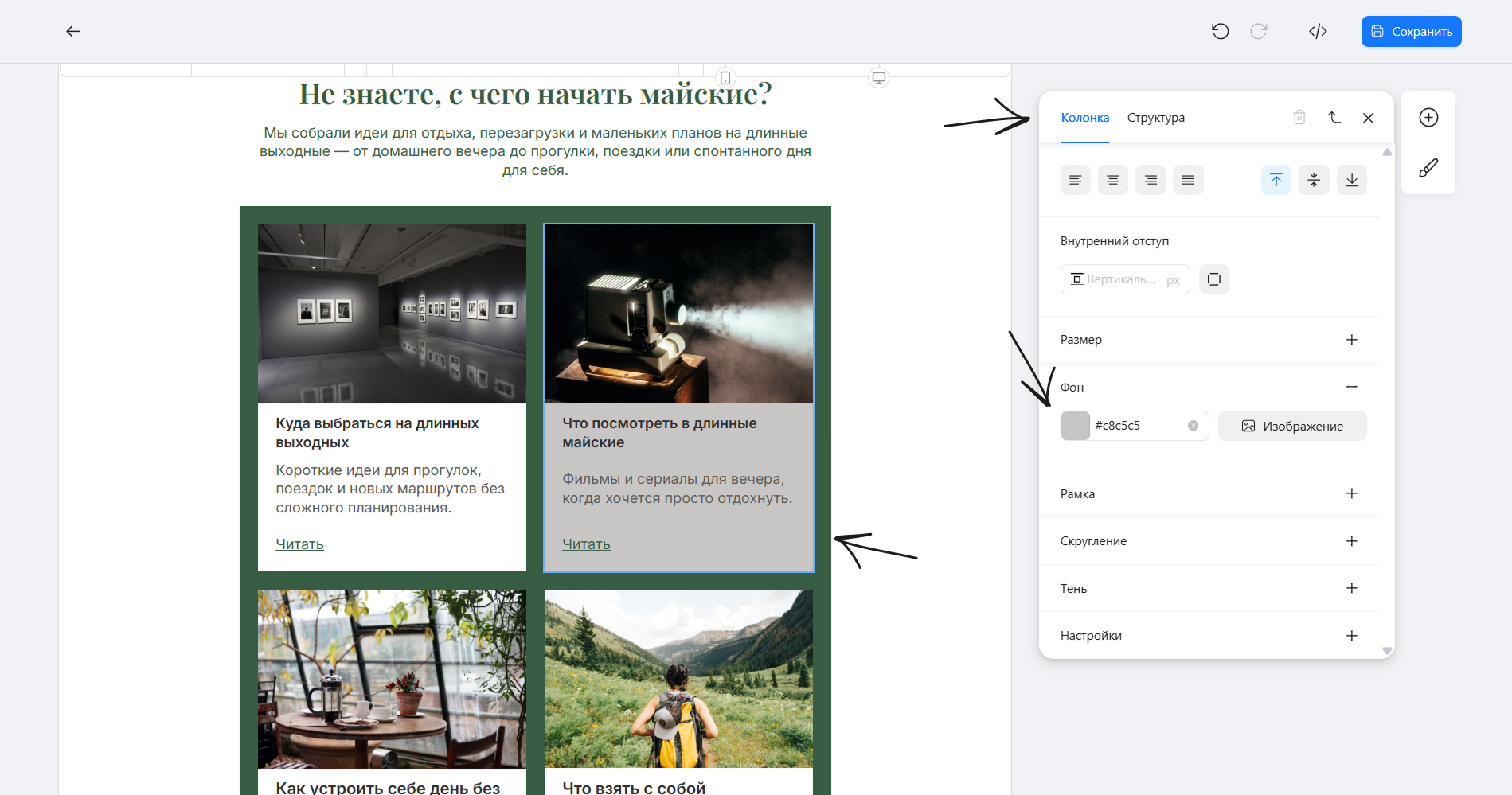Click Читать link under Куда выбраться
The height and width of the screenshot is (795, 1512).
point(299,544)
